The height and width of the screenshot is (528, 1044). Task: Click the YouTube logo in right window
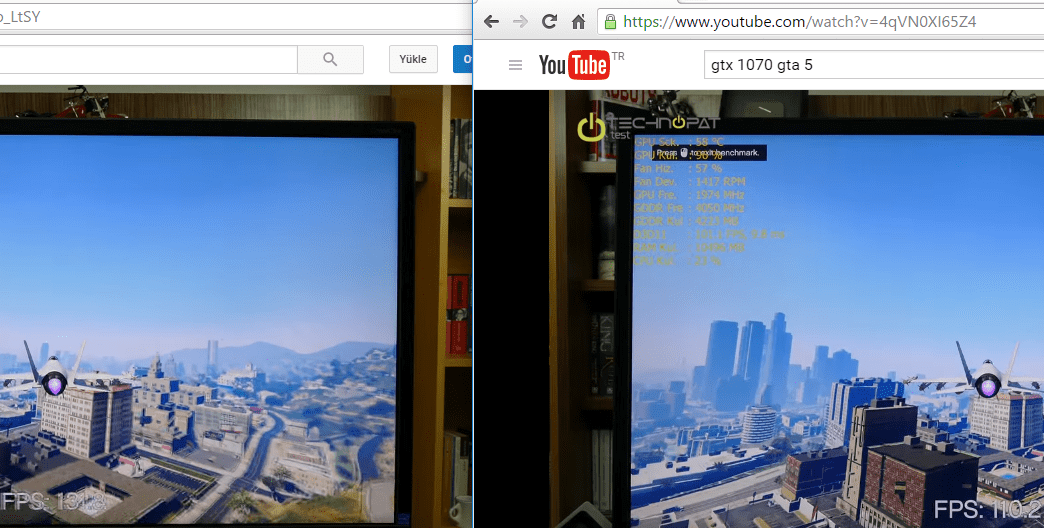pyautogui.click(x=574, y=65)
